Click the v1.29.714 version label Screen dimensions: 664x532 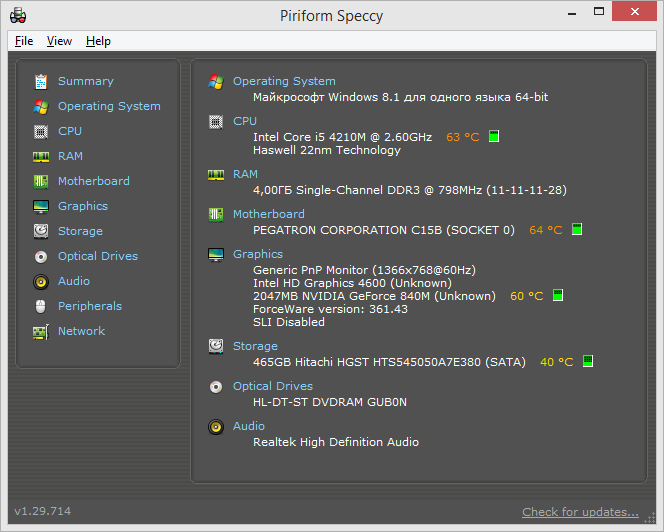click(x=42, y=511)
